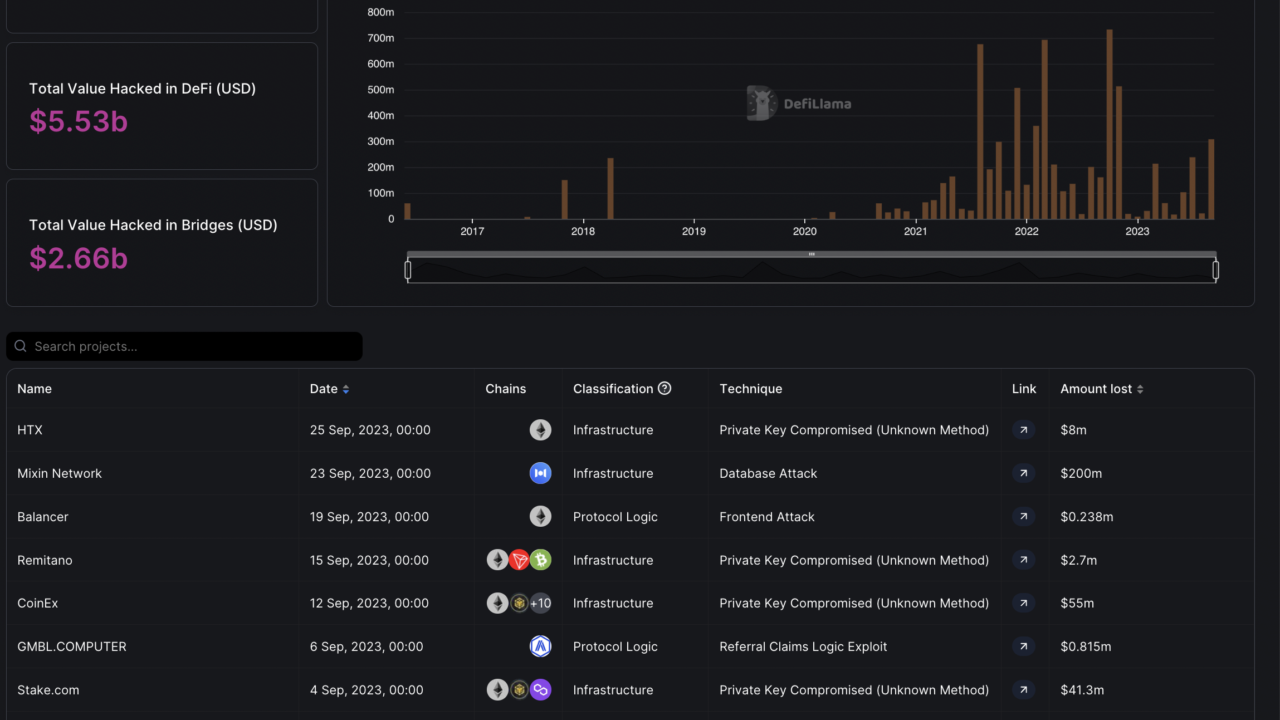Open the HTX row link arrow

1023,430
